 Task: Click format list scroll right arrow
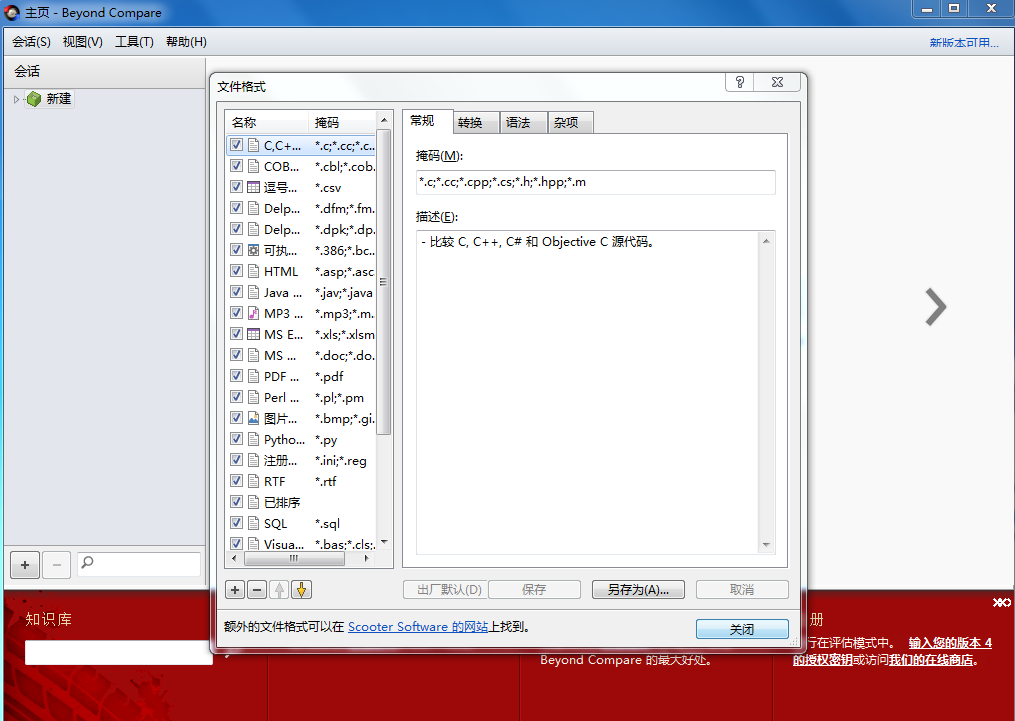pos(366,558)
